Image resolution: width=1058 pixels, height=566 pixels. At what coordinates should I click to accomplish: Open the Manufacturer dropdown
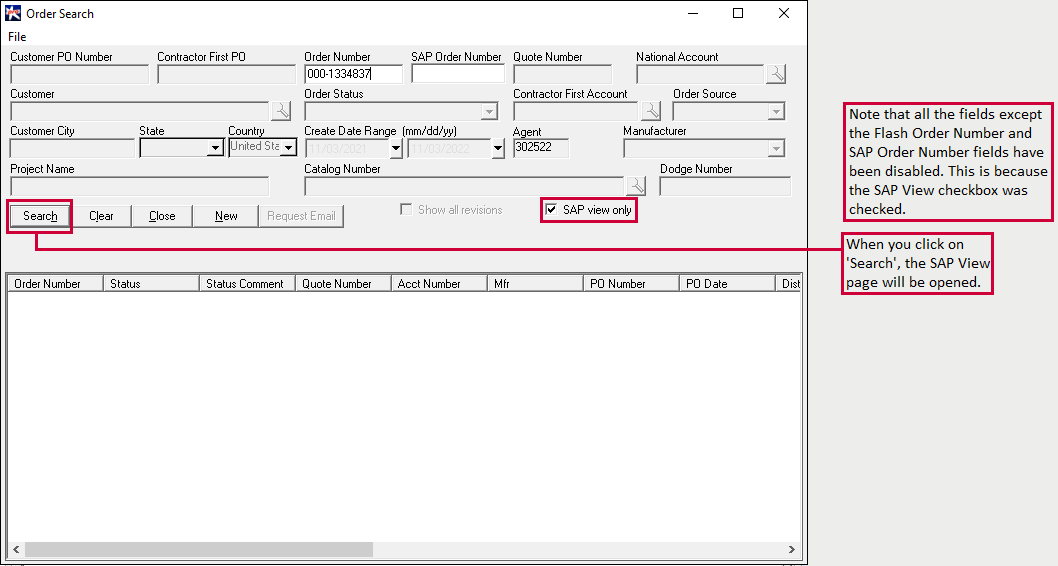point(776,149)
